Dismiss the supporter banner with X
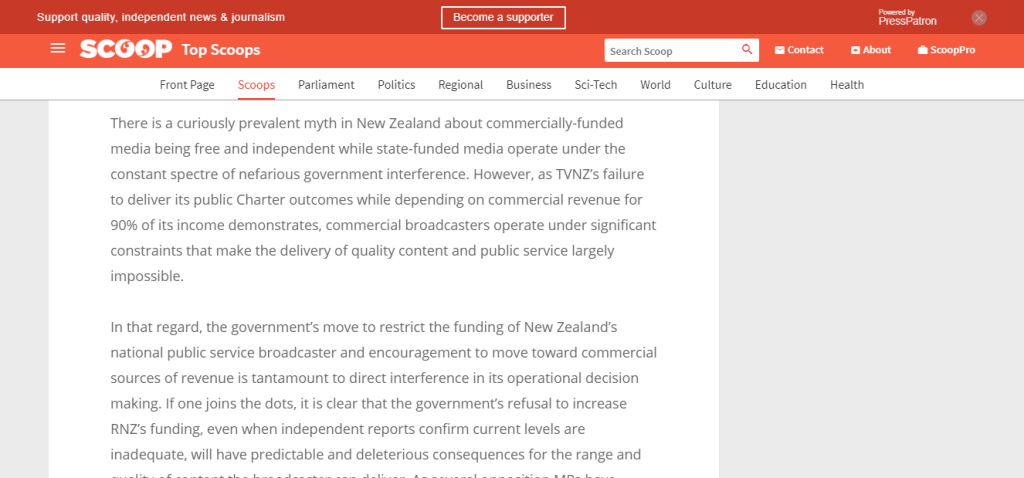 [x=979, y=17]
